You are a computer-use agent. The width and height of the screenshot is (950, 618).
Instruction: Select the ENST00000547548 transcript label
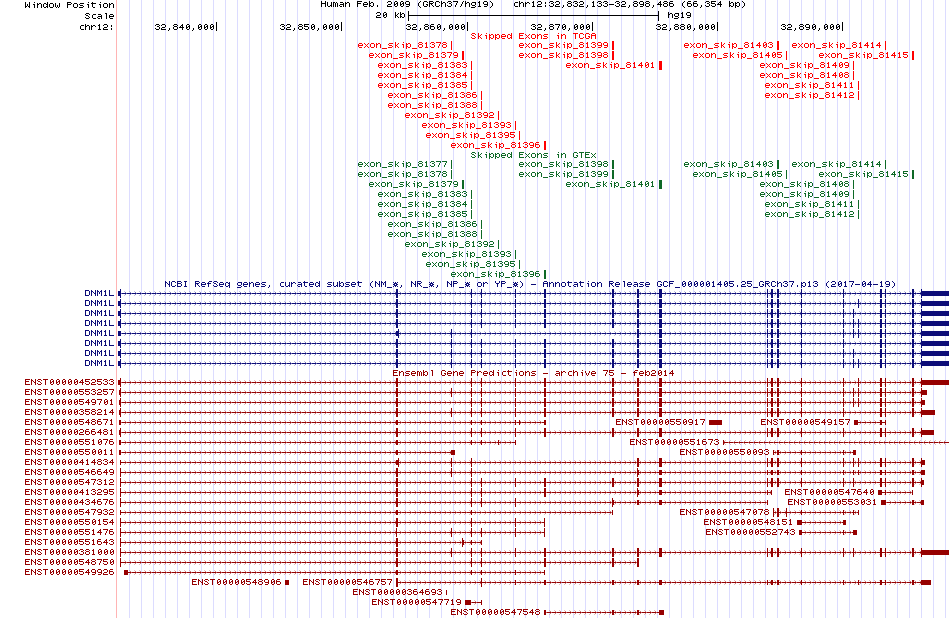coord(495,612)
